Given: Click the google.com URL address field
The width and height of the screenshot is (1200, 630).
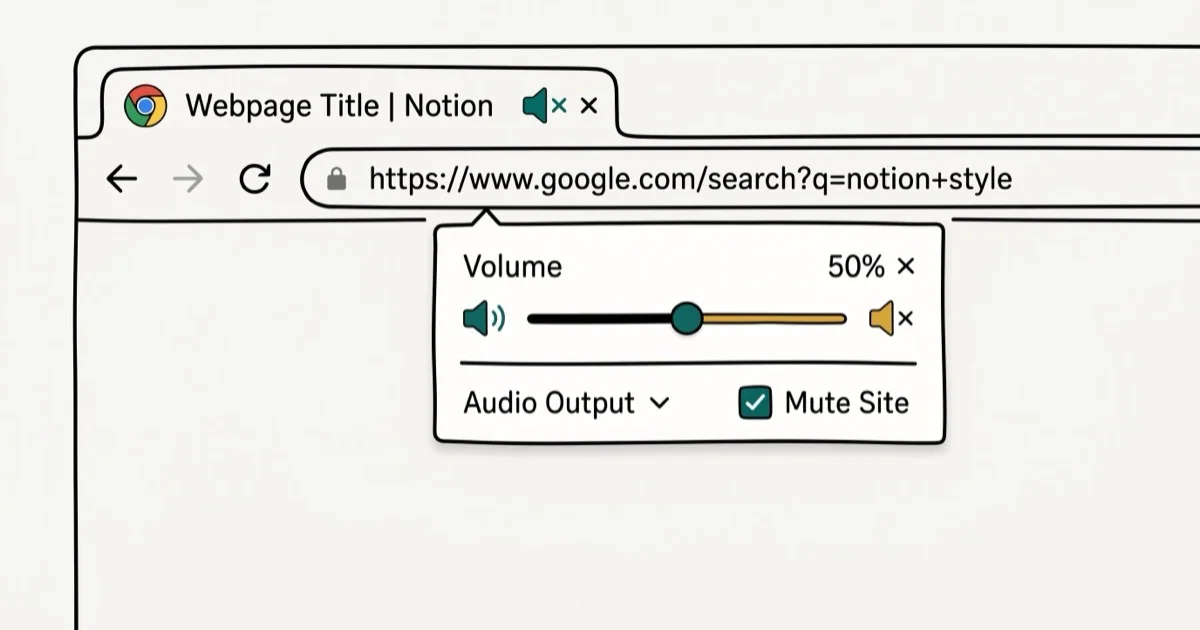Looking at the screenshot, I should [x=750, y=179].
